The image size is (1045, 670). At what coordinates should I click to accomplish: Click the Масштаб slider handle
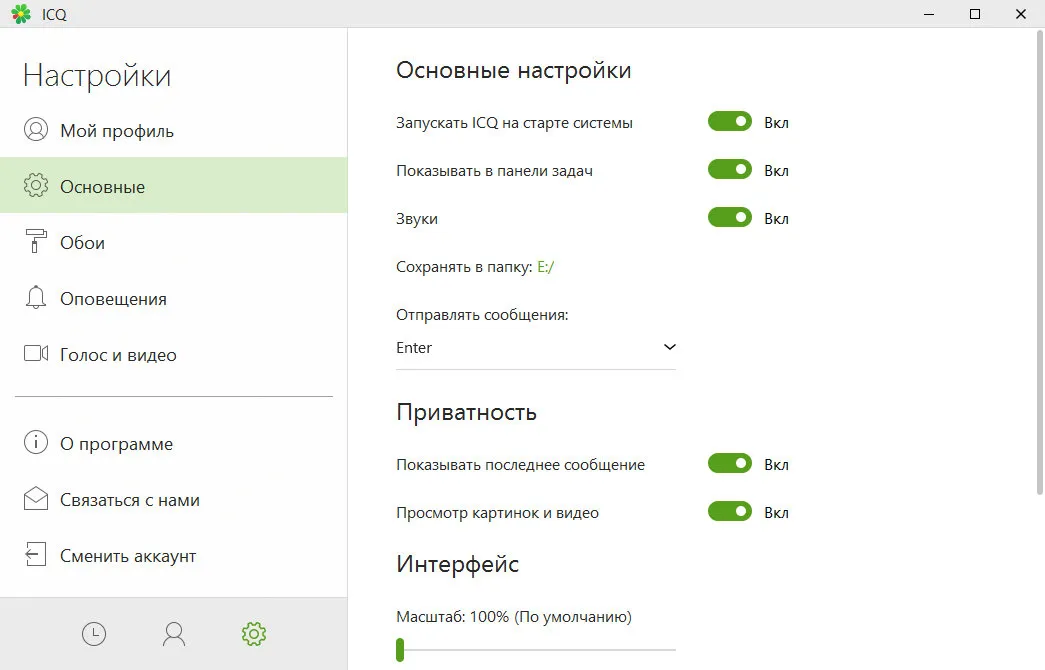point(400,649)
